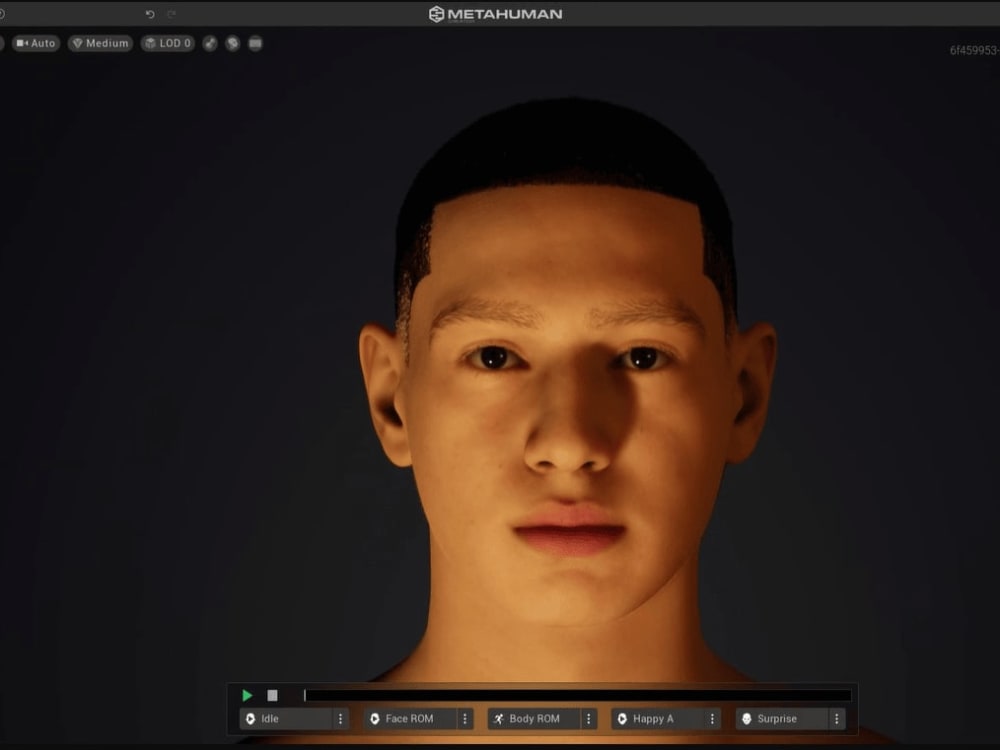Select the Surprise animation
The image size is (1000, 750).
pos(780,718)
